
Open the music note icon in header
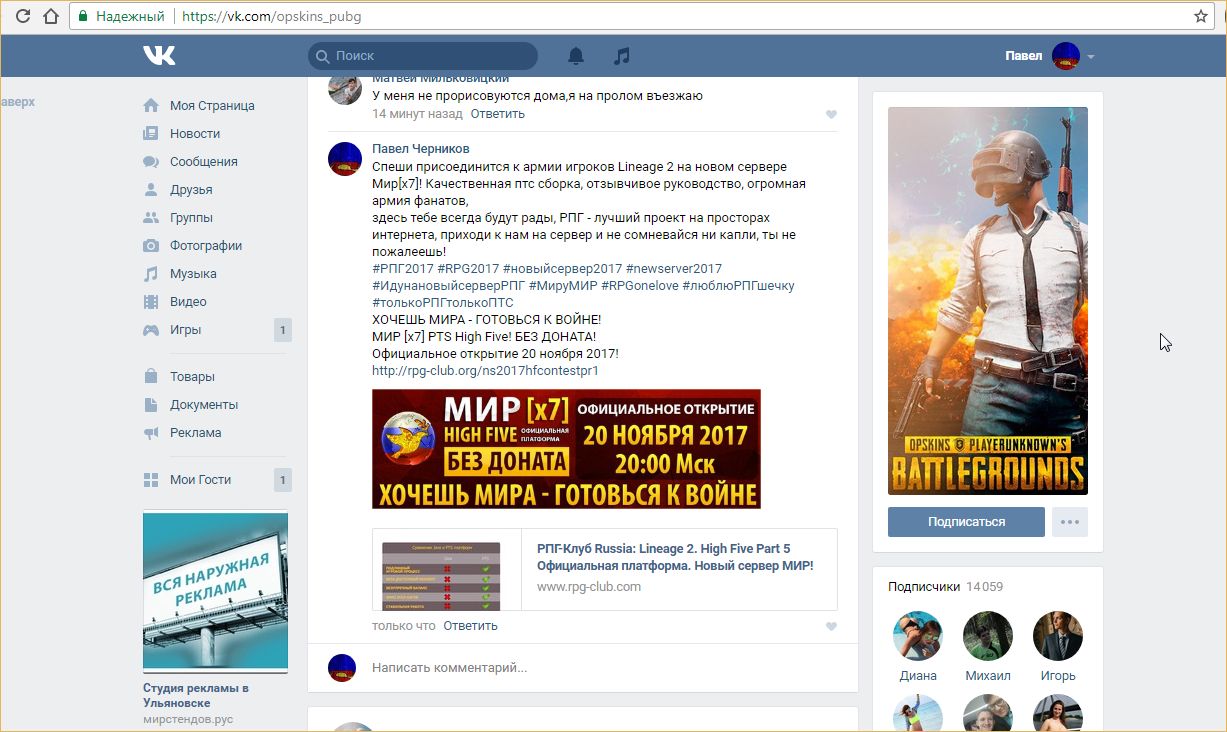coord(622,56)
